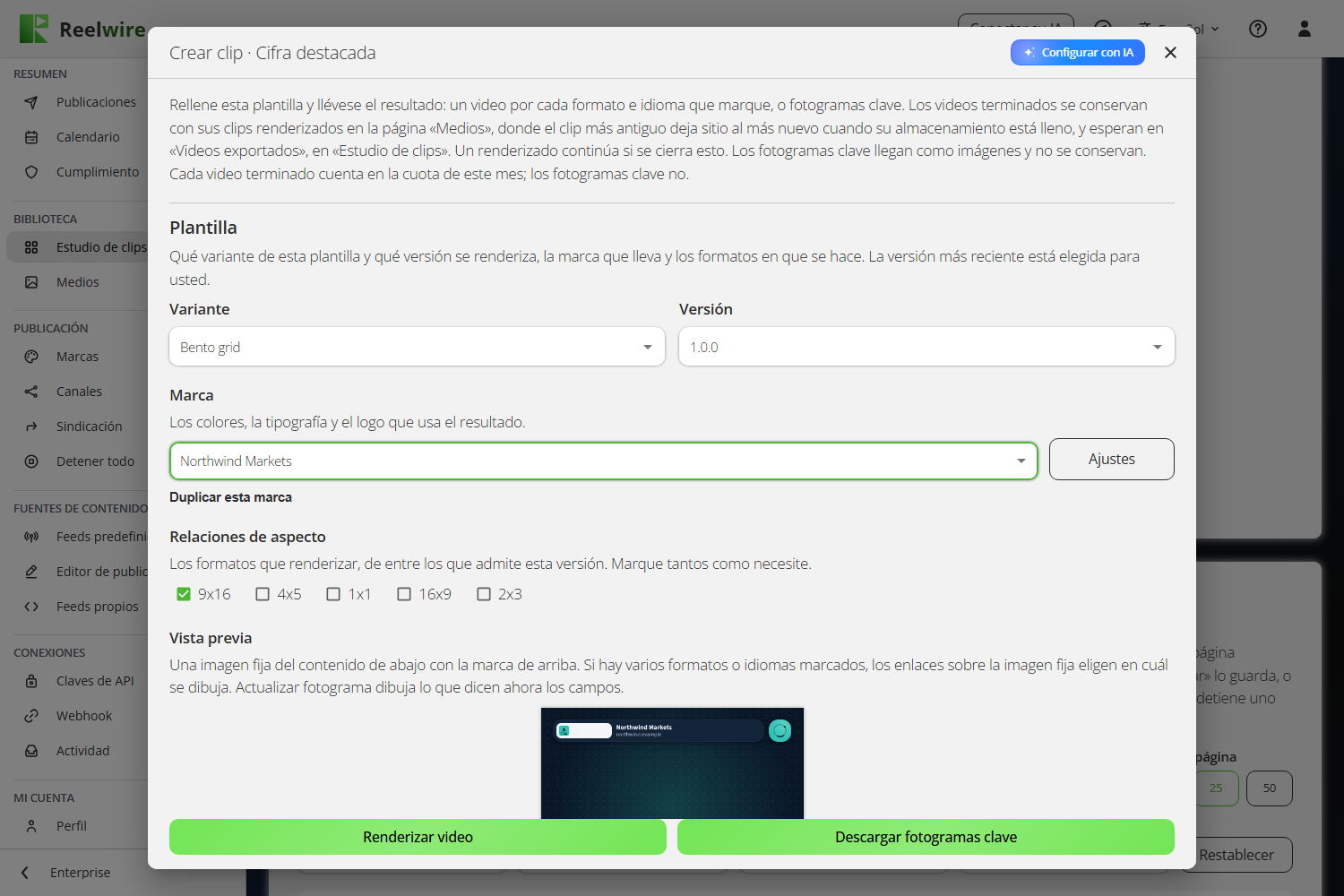Click the Marcas palette icon
Viewport: 1344px width, 896px height.
pos(31,357)
